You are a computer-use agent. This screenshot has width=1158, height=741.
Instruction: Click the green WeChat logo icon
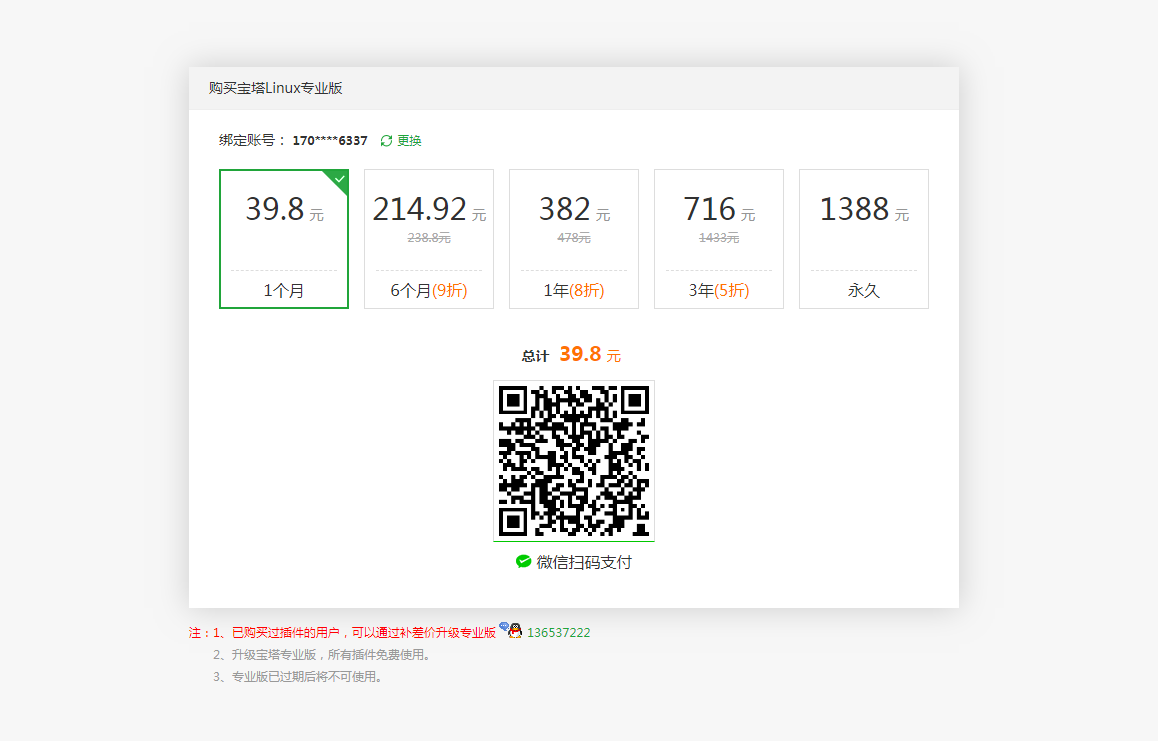tap(523, 561)
